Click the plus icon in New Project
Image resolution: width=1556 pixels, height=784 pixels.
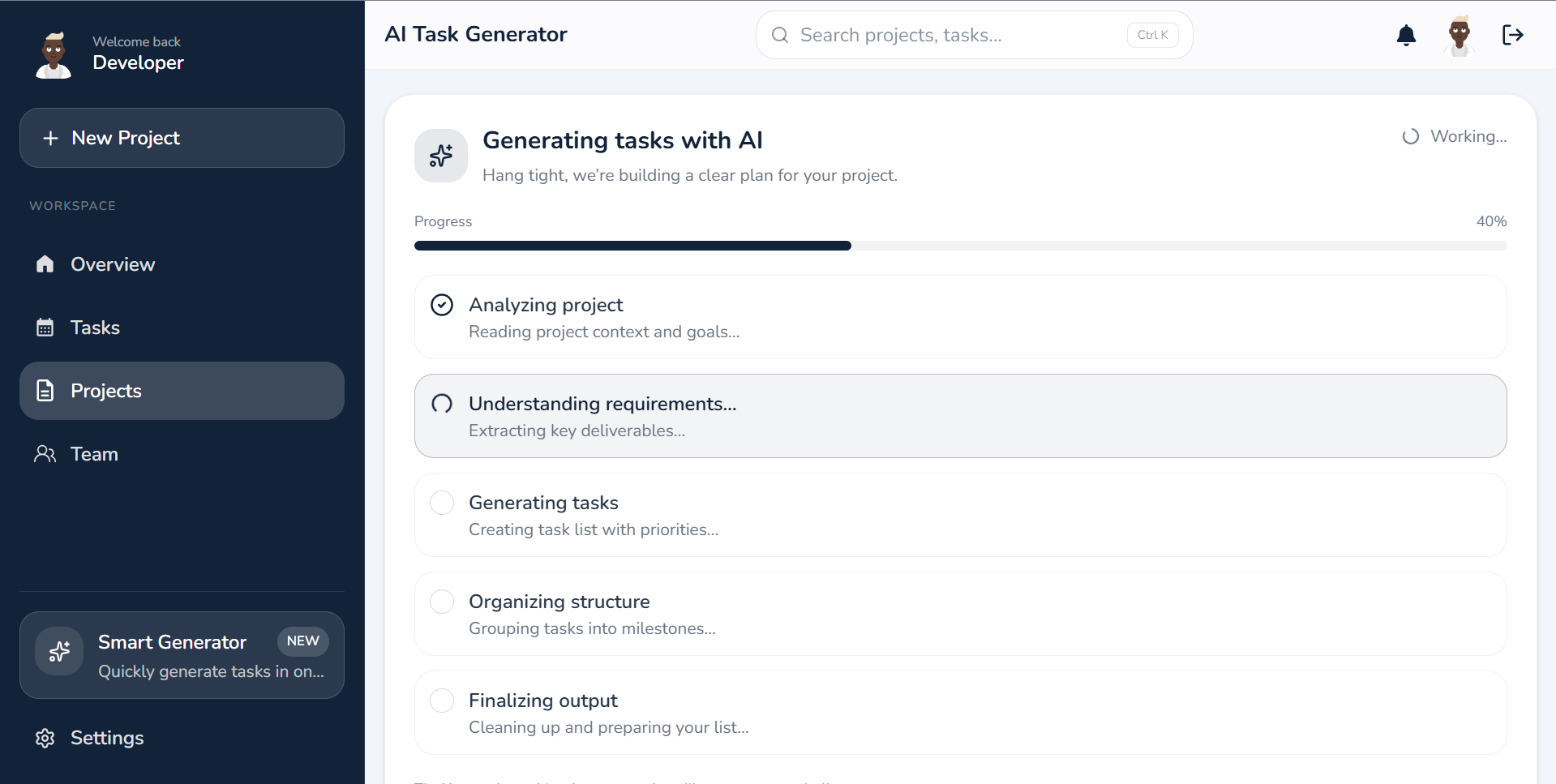click(50, 139)
